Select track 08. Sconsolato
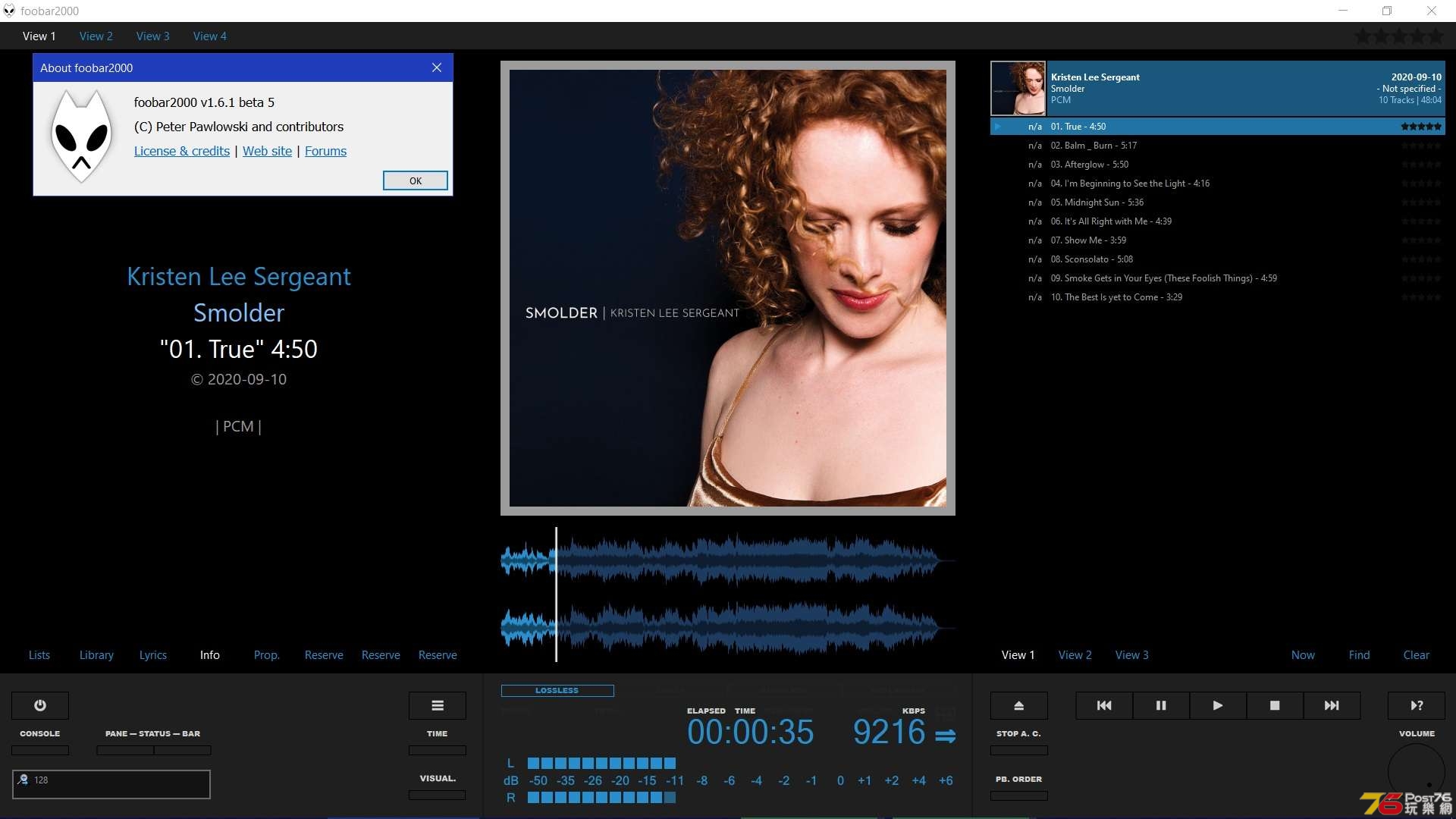This screenshot has width=1456, height=819. tap(1218, 259)
